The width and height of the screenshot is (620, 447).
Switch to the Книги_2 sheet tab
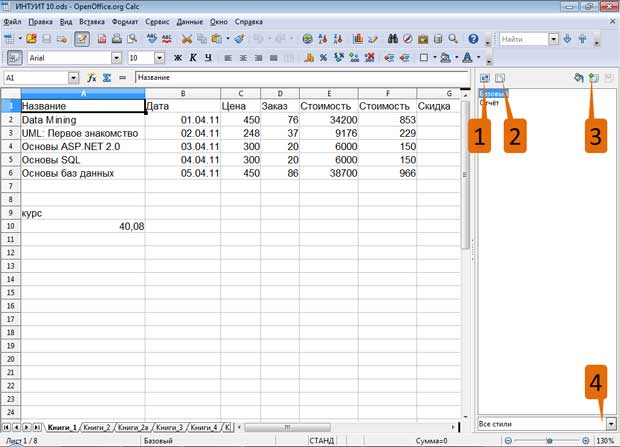[97, 427]
